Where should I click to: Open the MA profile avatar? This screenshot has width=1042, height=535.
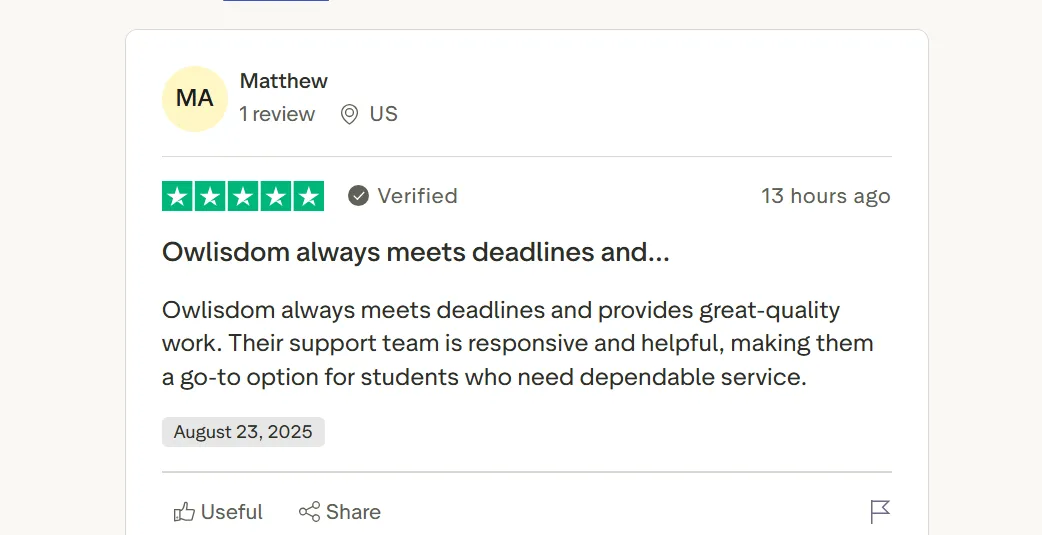tap(195, 98)
